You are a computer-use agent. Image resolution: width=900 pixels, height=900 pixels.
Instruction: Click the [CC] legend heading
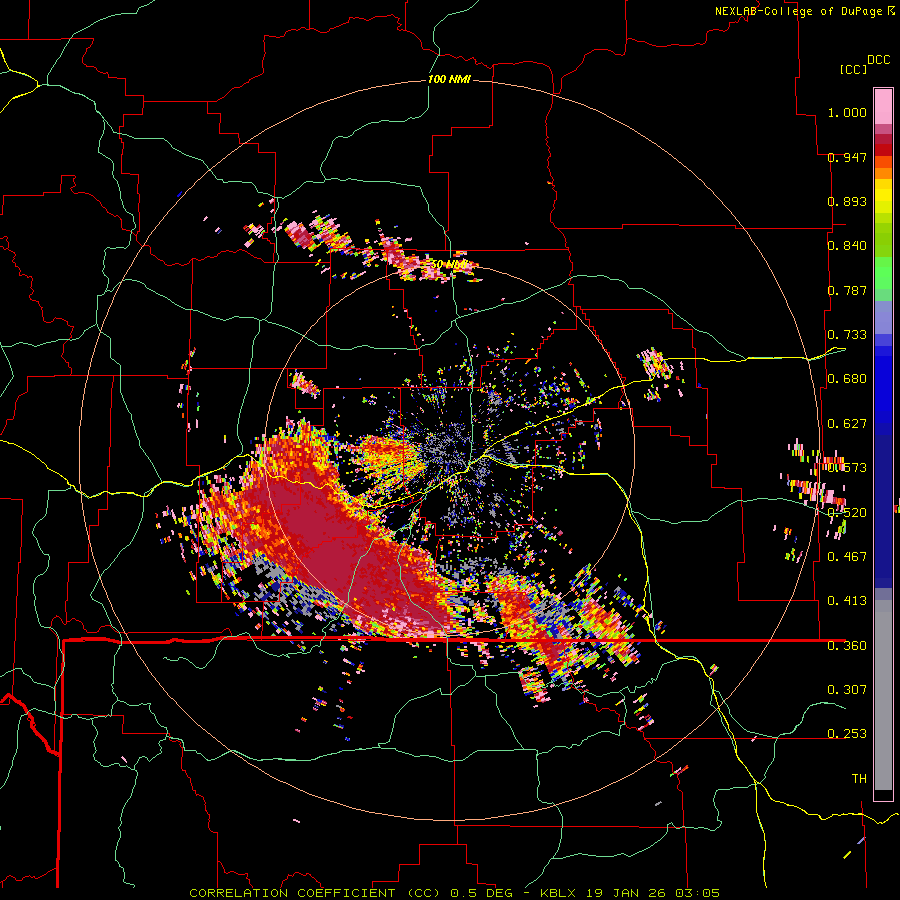[x=853, y=69]
